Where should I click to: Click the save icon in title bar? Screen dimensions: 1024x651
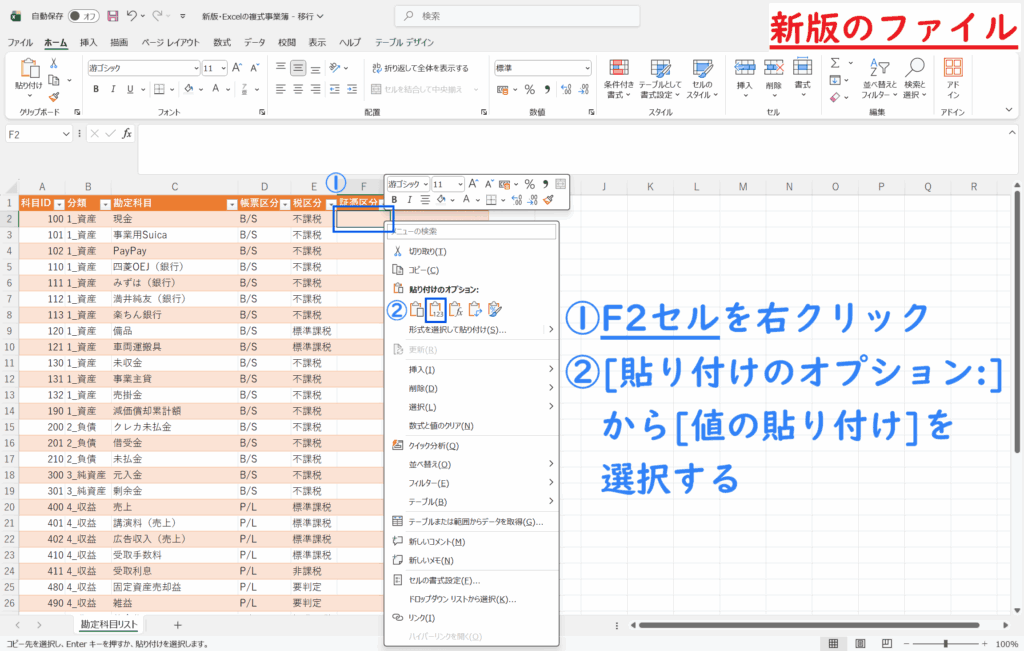pyautogui.click(x=112, y=16)
